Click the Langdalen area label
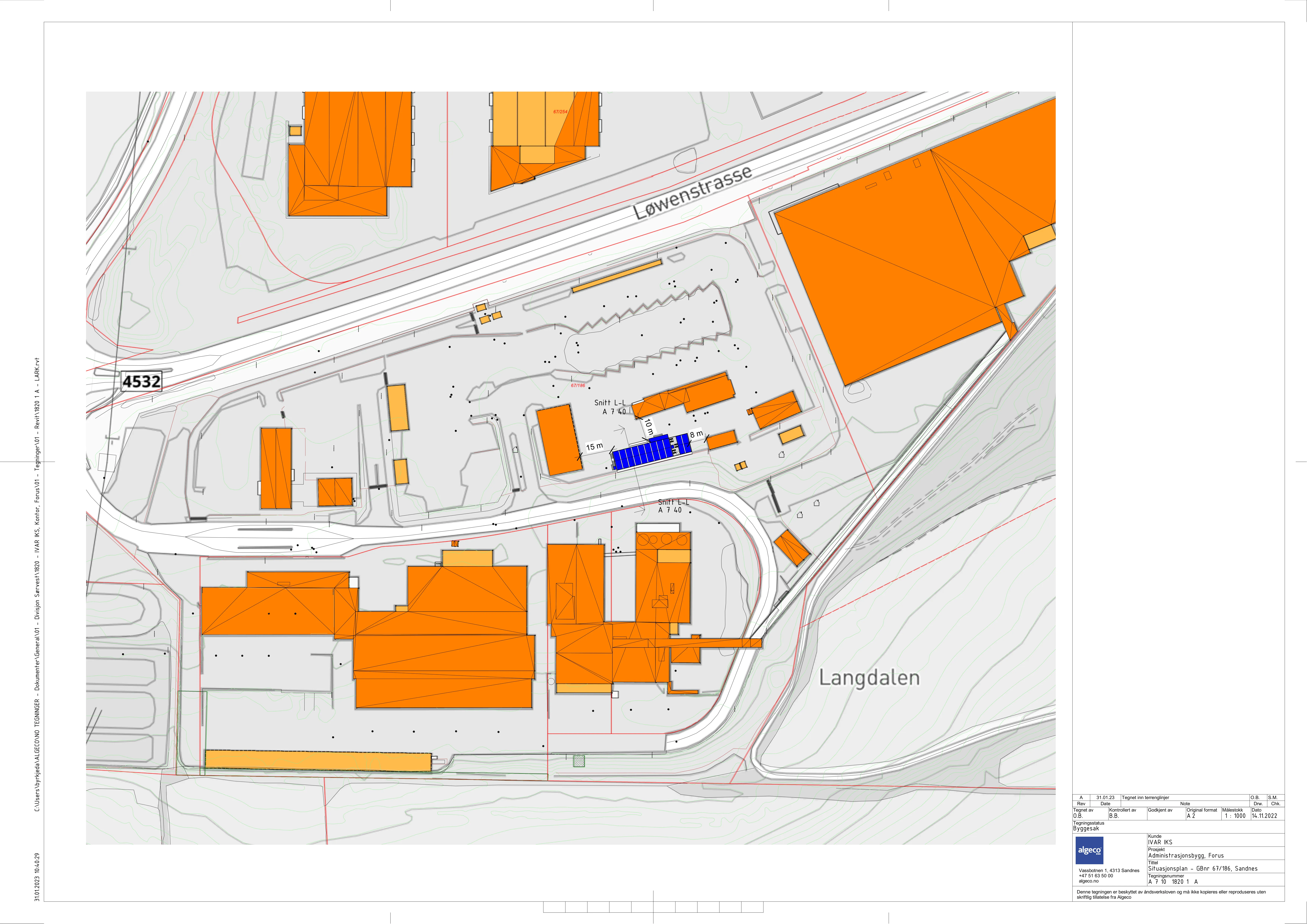 coord(869,678)
